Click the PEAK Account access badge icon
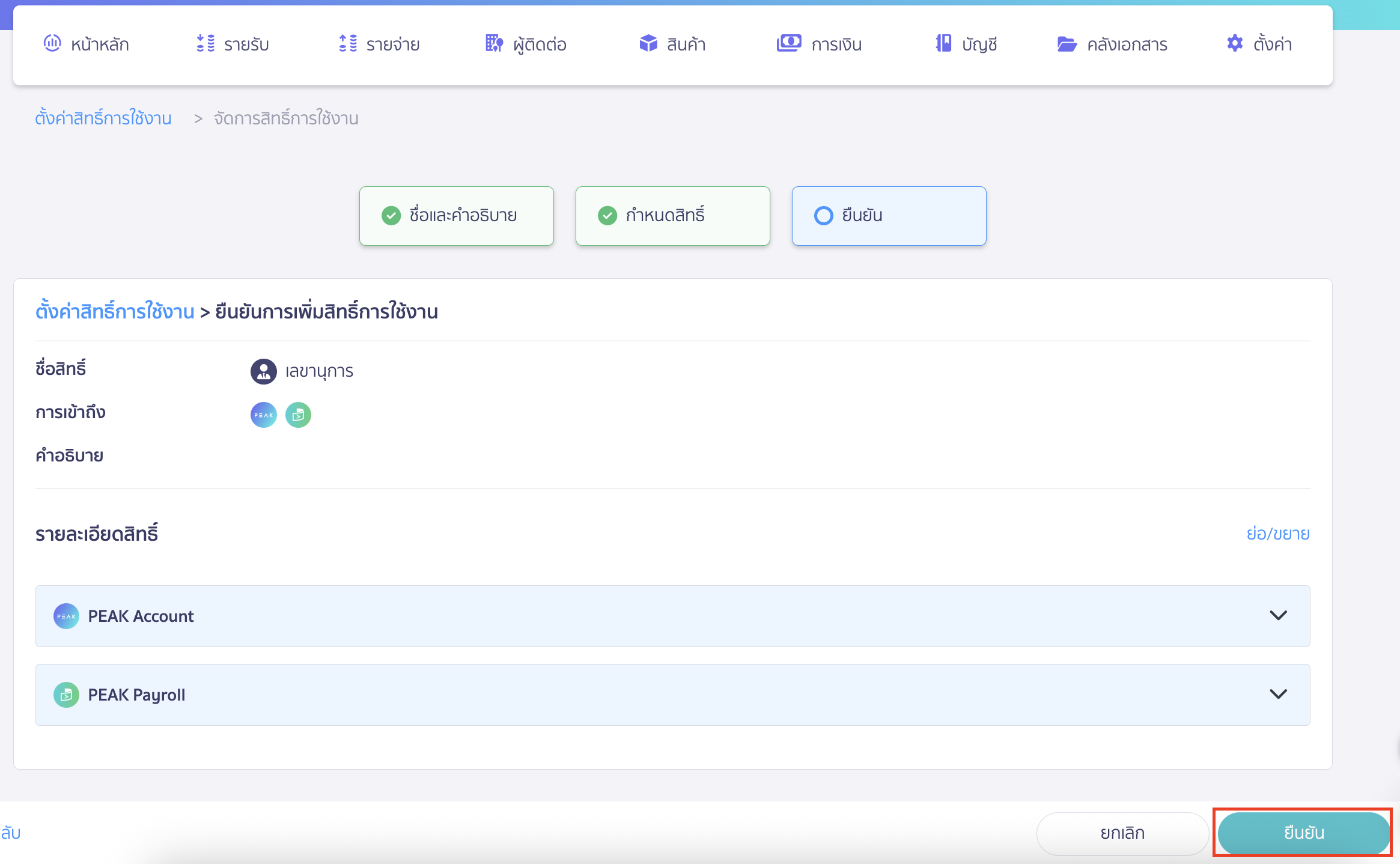The width and height of the screenshot is (1400, 864). point(263,415)
